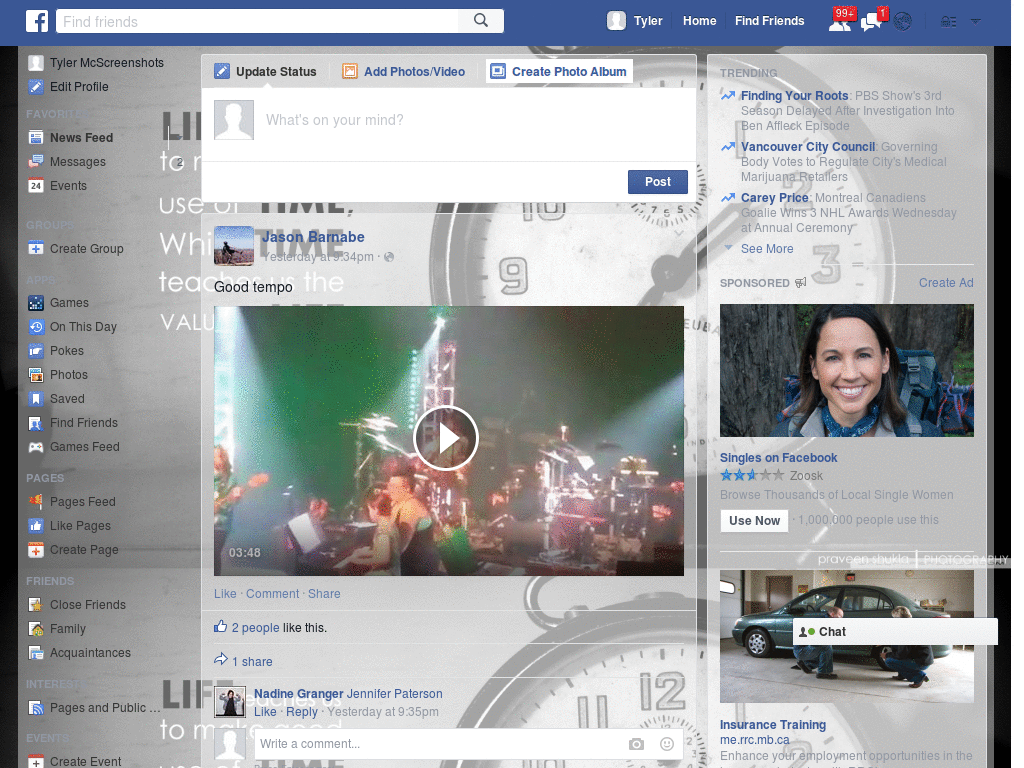Open Pages and Public feed icon

click(36, 708)
